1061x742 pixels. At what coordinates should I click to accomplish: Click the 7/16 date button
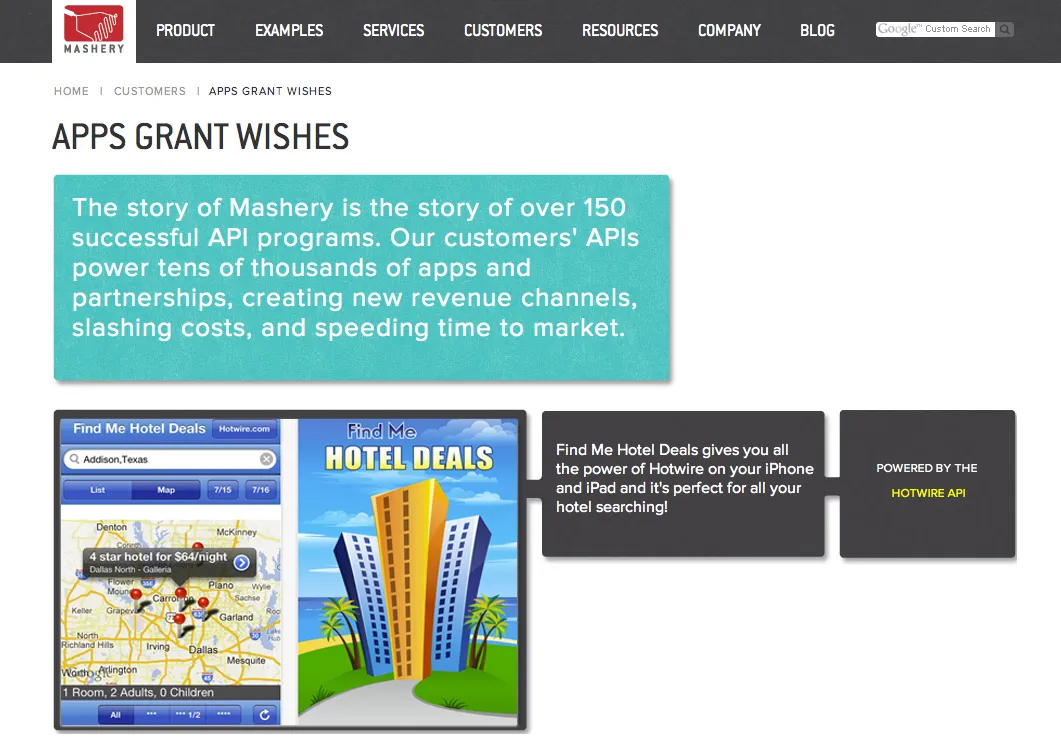[261, 490]
